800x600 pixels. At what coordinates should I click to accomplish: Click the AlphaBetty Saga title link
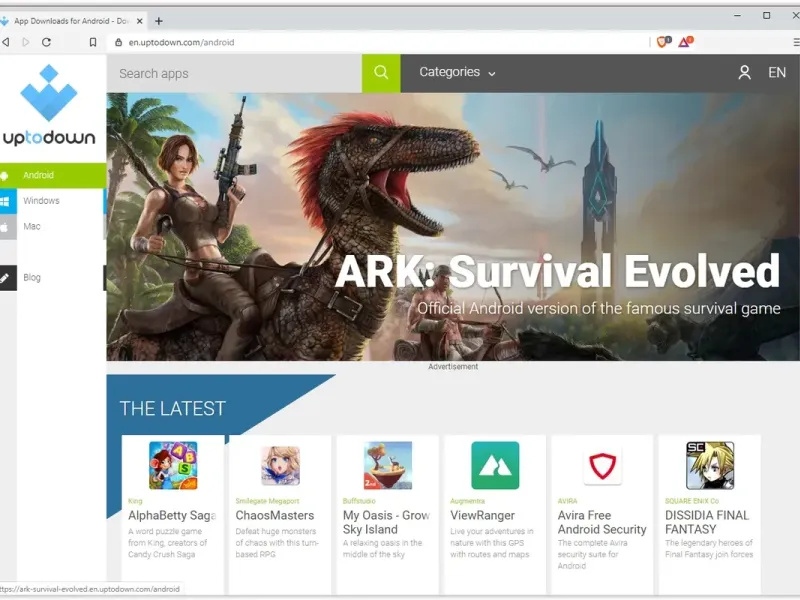(172, 515)
